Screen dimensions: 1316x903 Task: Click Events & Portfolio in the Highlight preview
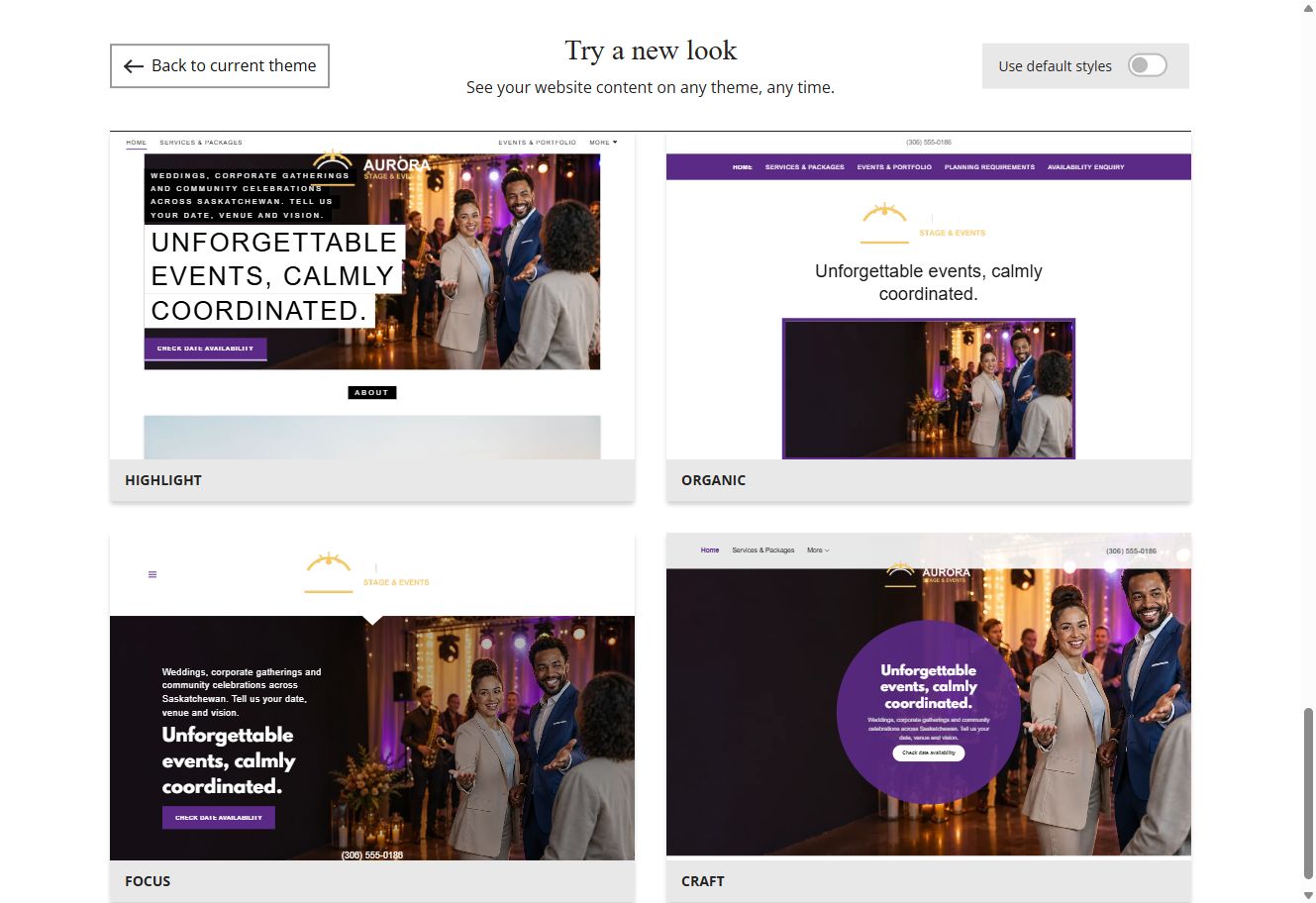click(x=537, y=143)
